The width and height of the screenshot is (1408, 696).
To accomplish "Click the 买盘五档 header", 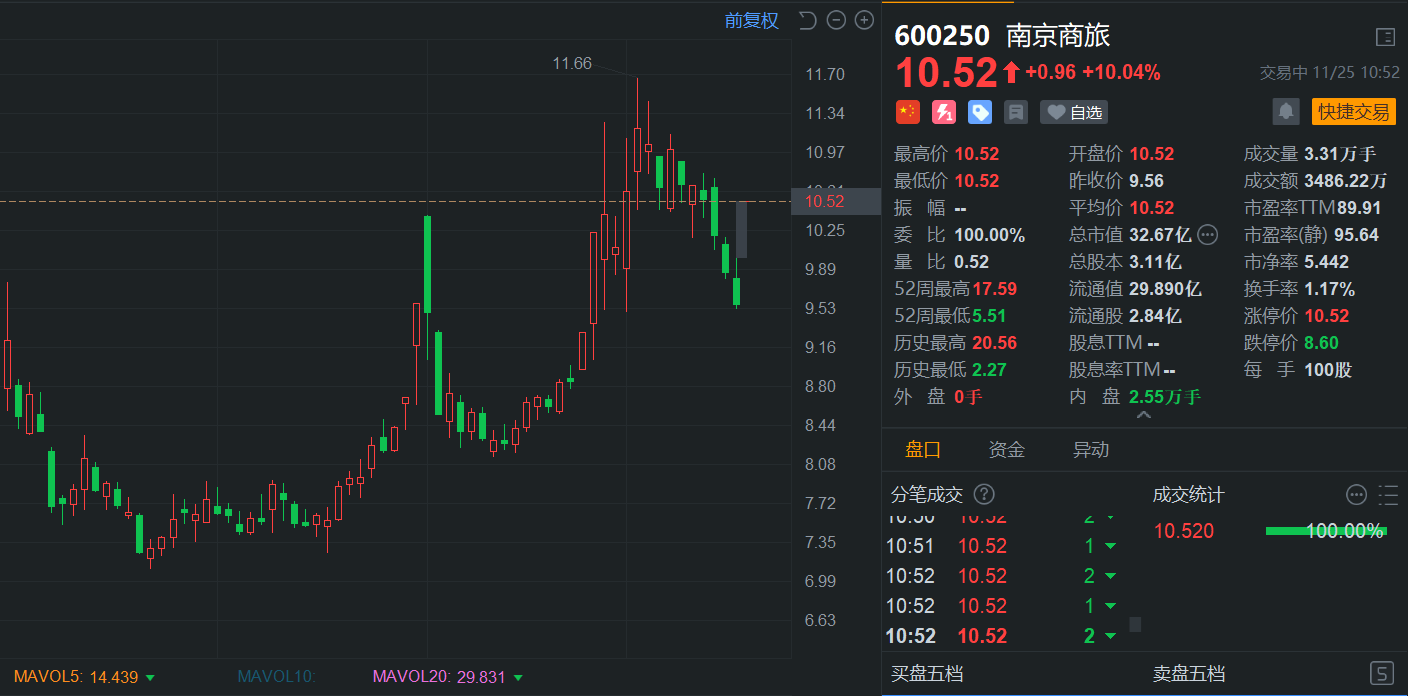I will [x=927, y=674].
